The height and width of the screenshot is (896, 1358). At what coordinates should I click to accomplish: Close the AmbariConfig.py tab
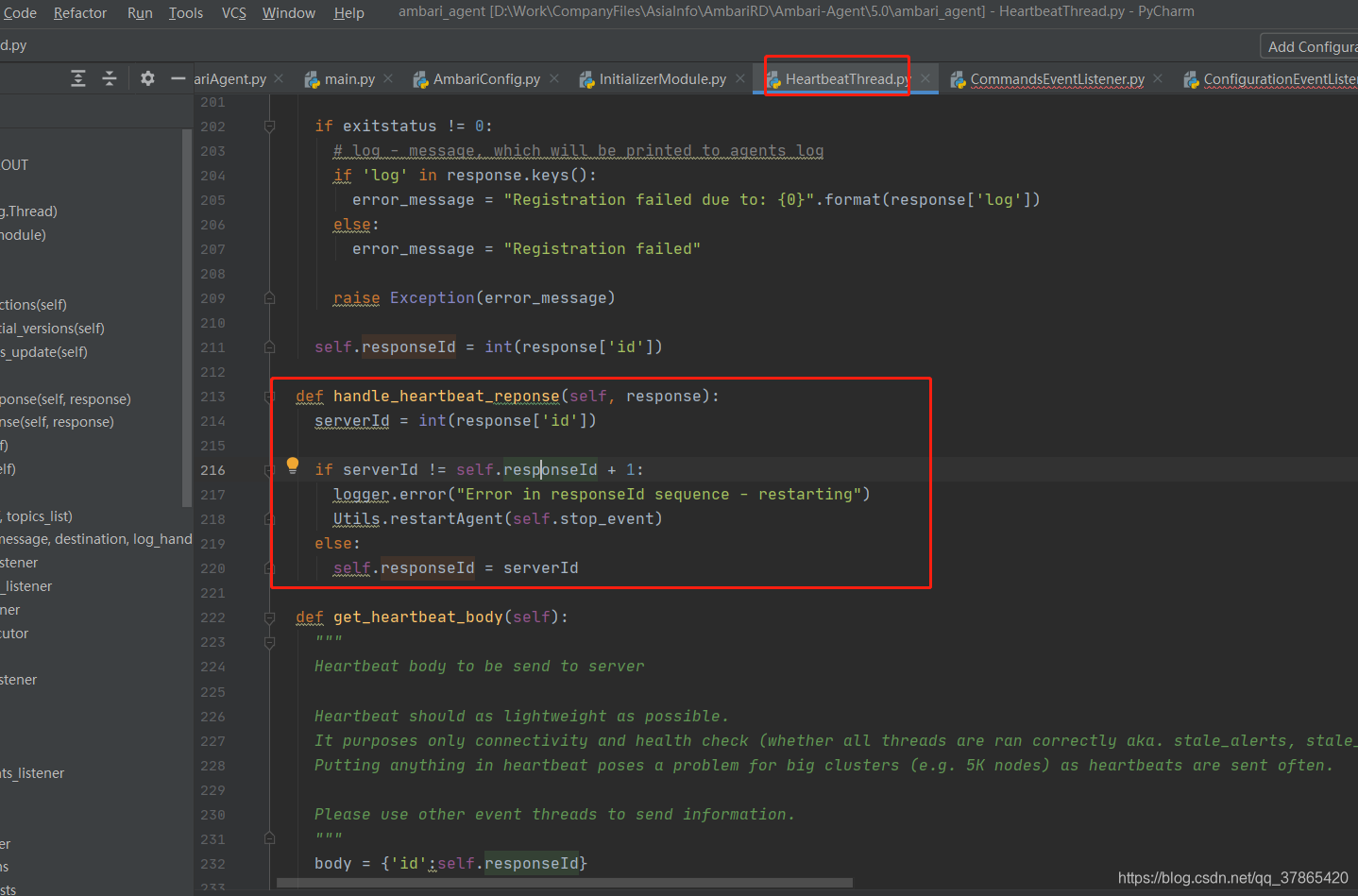(x=554, y=78)
